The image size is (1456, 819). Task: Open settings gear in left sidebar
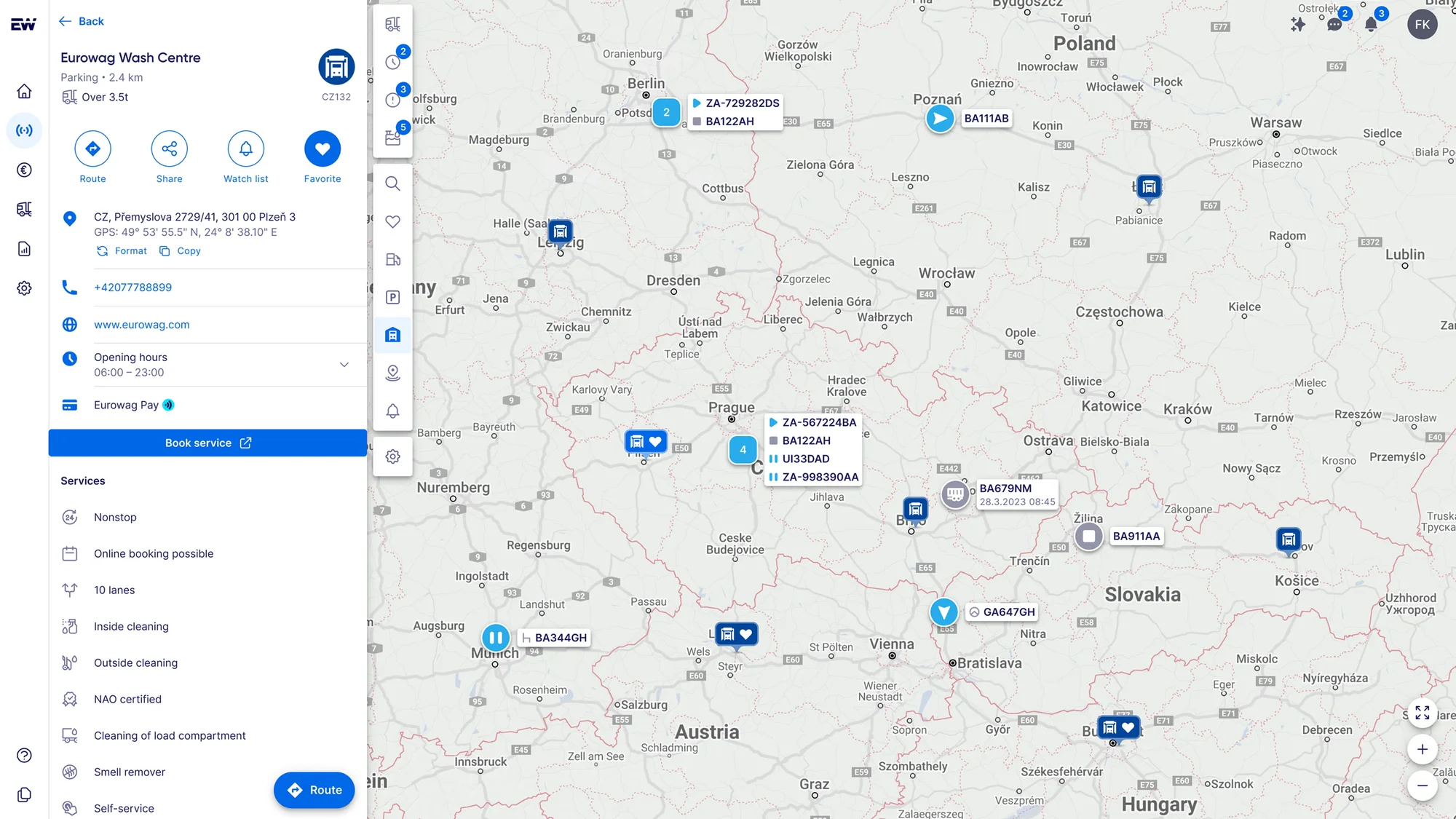click(x=24, y=288)
